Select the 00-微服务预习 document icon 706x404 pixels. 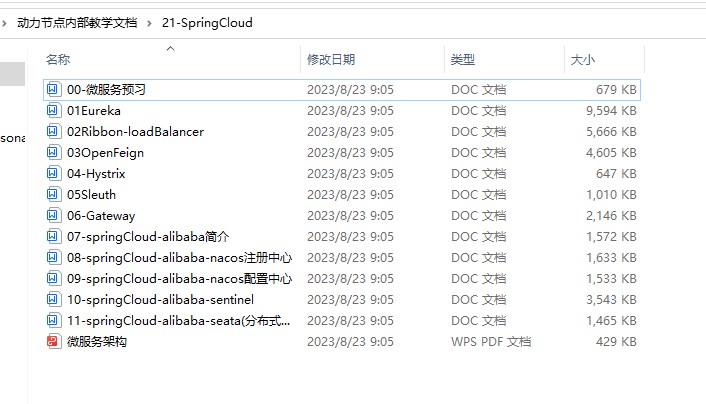tap(53, 89)
